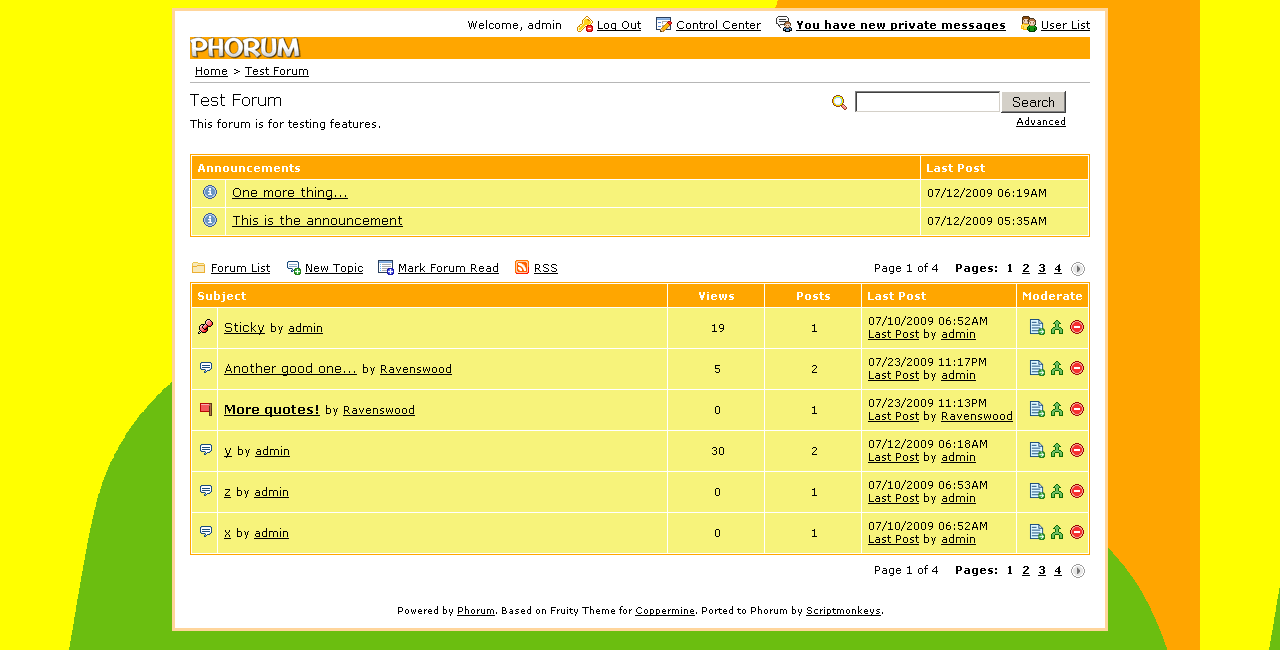
Task: Open the Control Center link
Action: (x=718, y=25)
